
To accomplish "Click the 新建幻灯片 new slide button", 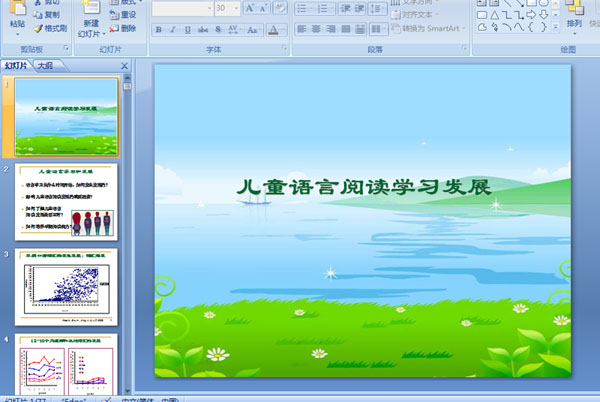I will click(91, 21).
